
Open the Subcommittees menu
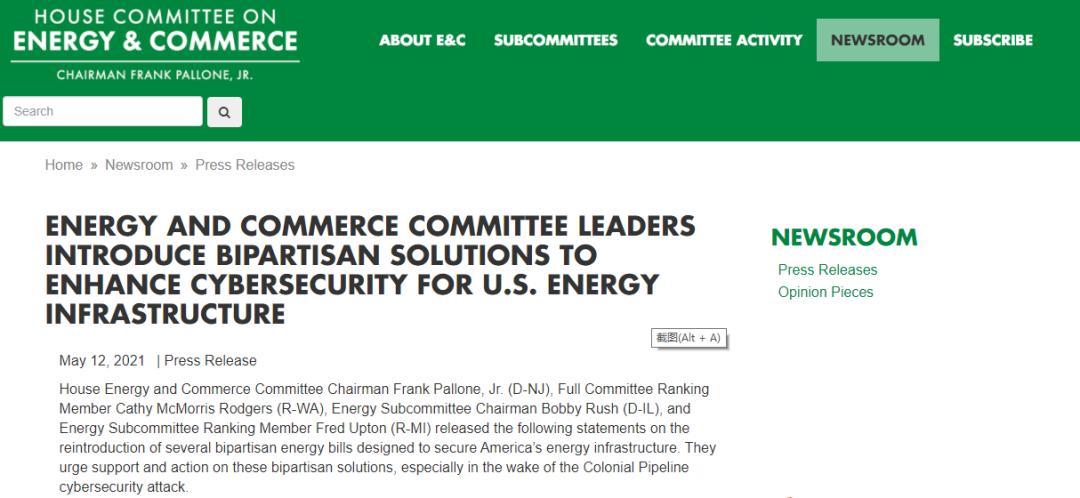pyautogui.click(x=556, y=40)
